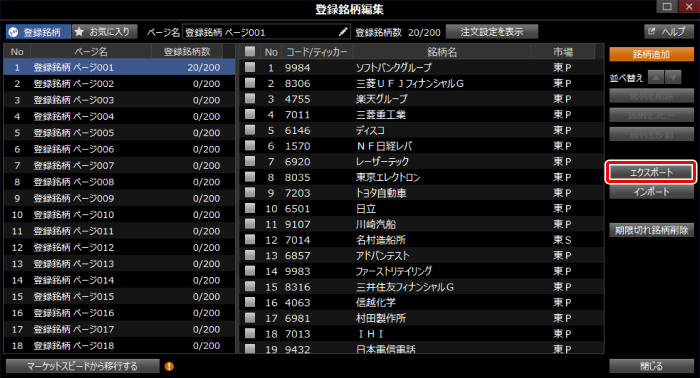The width and height of the screenshot is (700, 378).
Task: Click orange 銘柄追加 button
Action: 651,54
